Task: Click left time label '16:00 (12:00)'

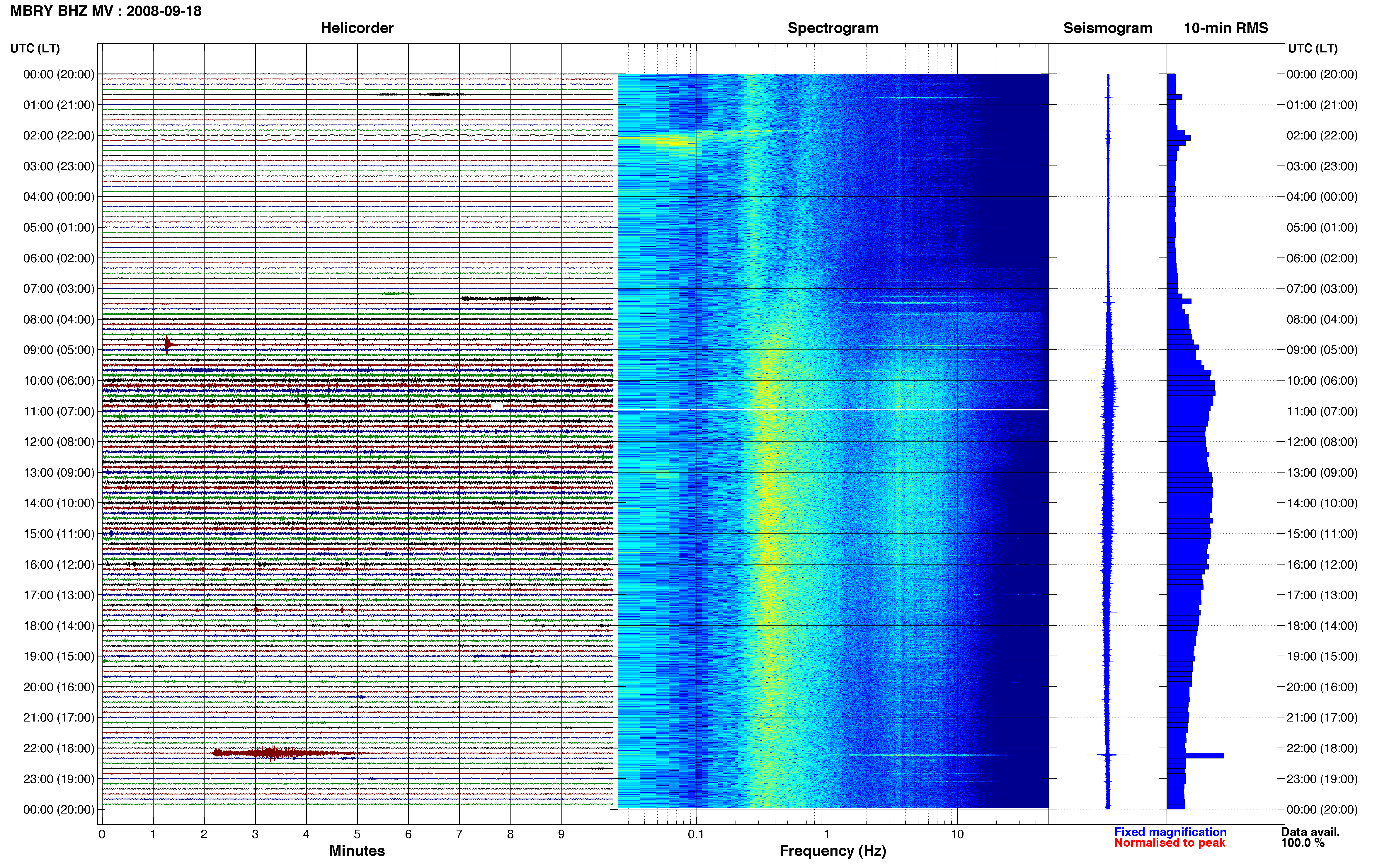Action: 59,564
